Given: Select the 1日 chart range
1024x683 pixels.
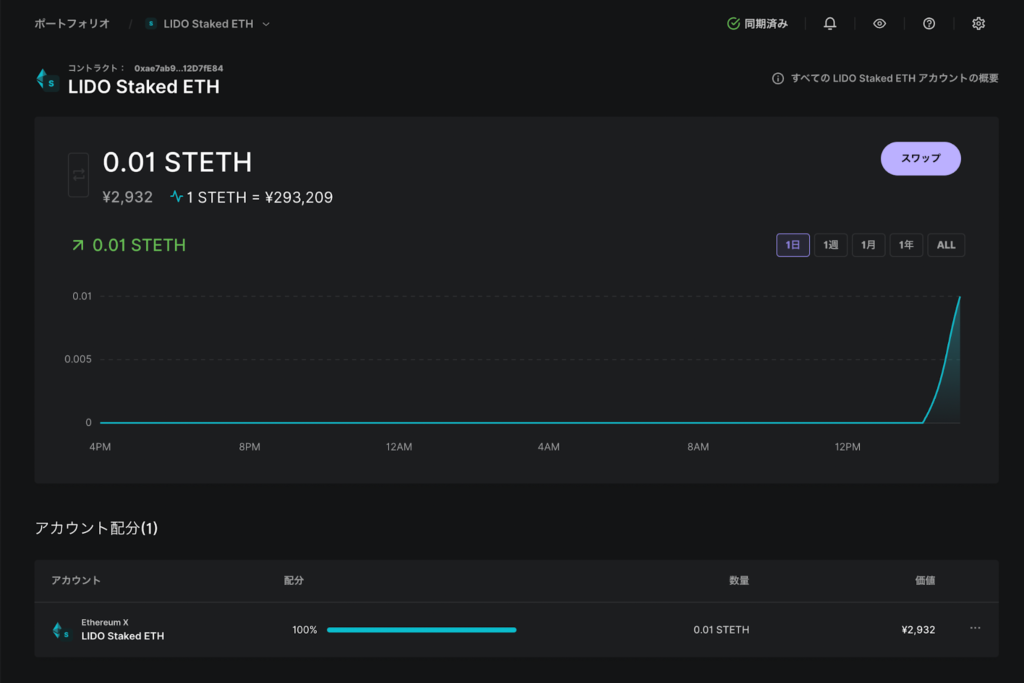Looking at the screenshot, I should pos(793,245).
